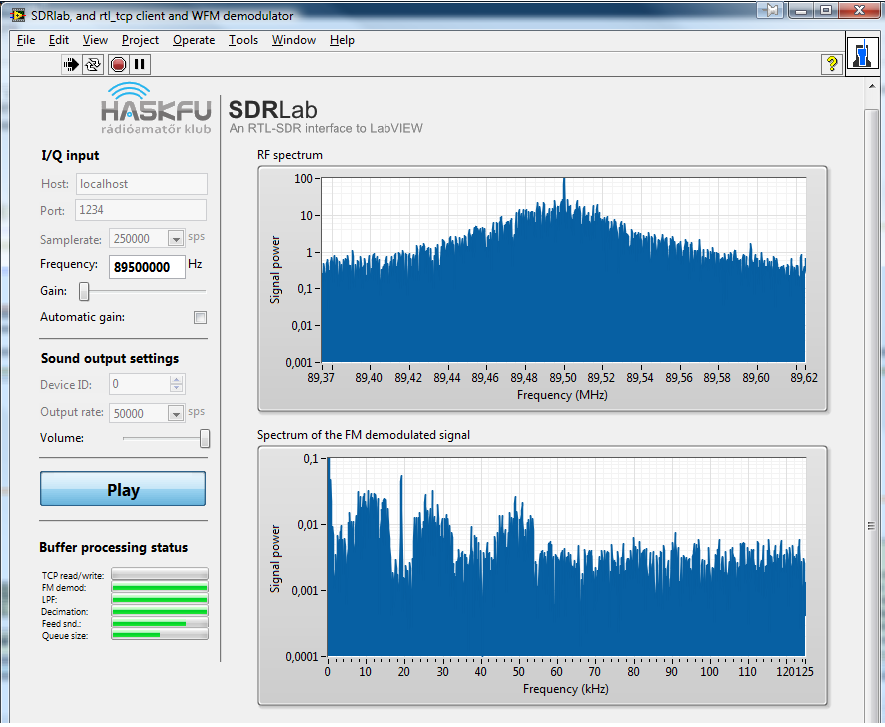Click the Run Continuously toolbar icon
This screenshot has width=885, height=727.
tap(93, 64)
